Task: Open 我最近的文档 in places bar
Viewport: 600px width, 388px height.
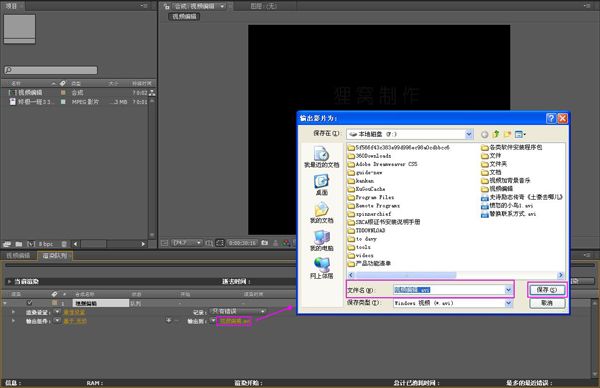Action: click(x=321, y=157)
